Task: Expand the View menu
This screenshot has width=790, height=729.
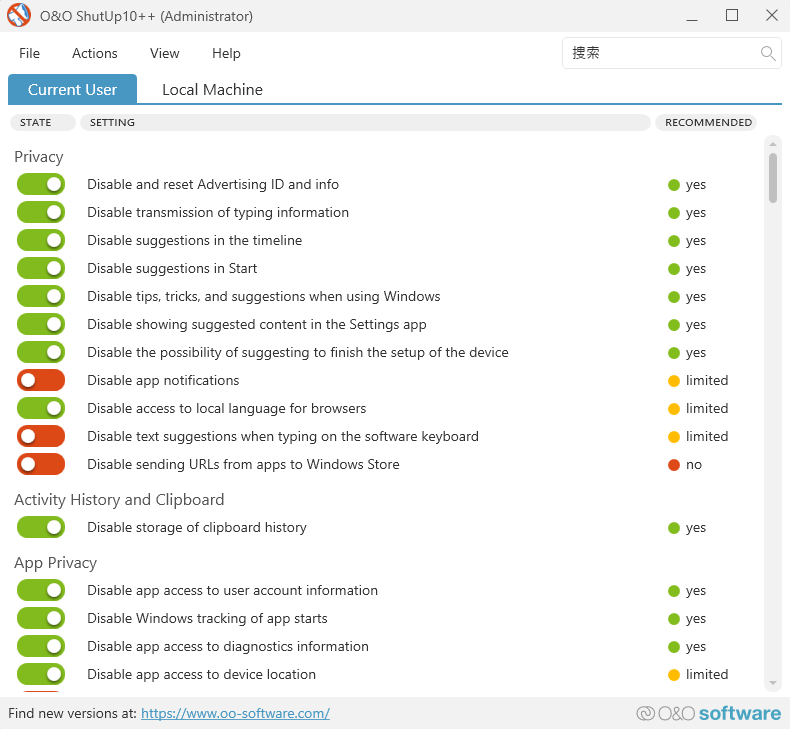Action: coord(164,54)
